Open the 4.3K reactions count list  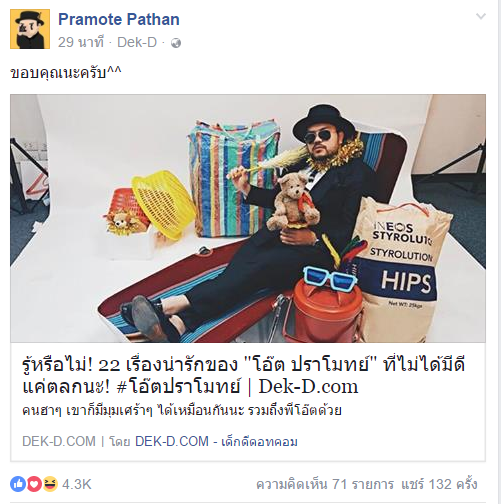[x=77, y=484]
